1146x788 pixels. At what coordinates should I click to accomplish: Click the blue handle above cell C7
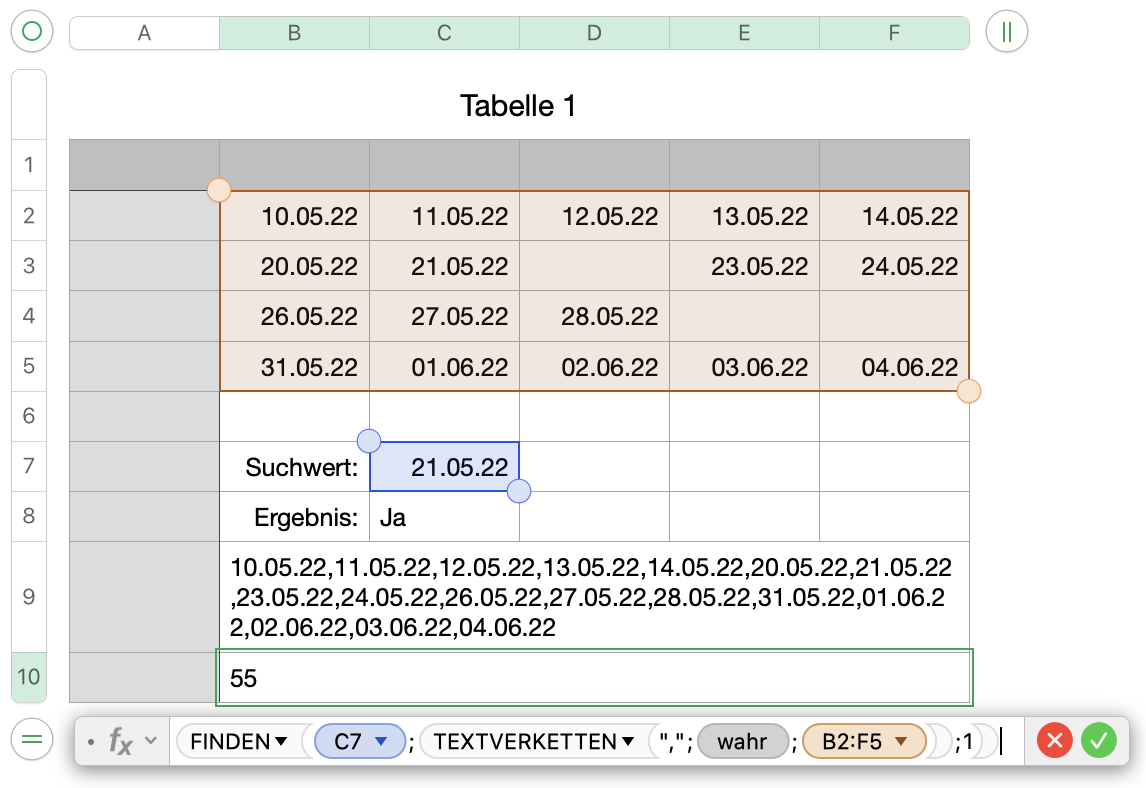[x=369, y=440]
